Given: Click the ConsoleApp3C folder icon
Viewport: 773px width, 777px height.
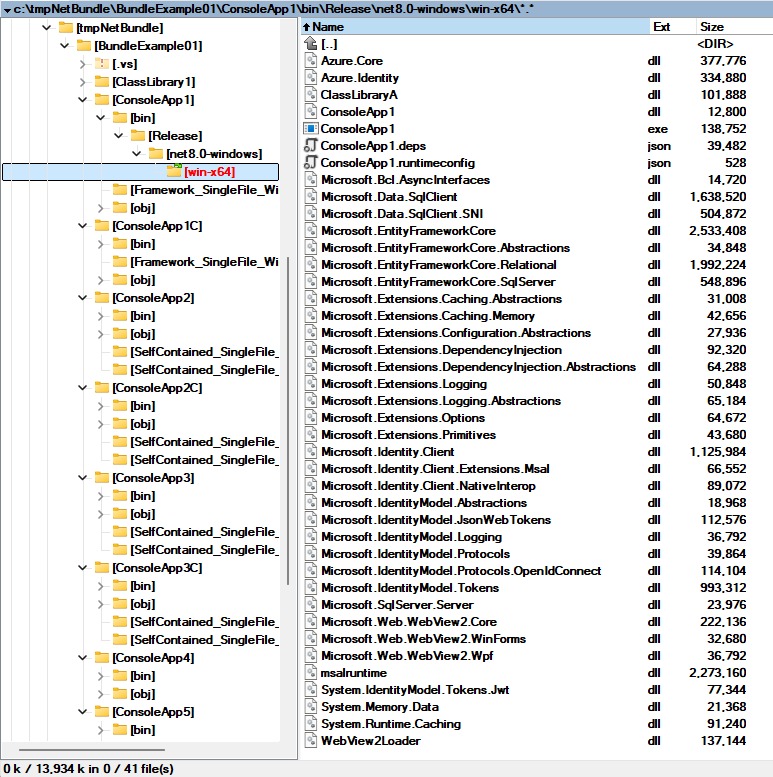Looking at the screenshot, I should pyautogui.click(x=102, y=568).
